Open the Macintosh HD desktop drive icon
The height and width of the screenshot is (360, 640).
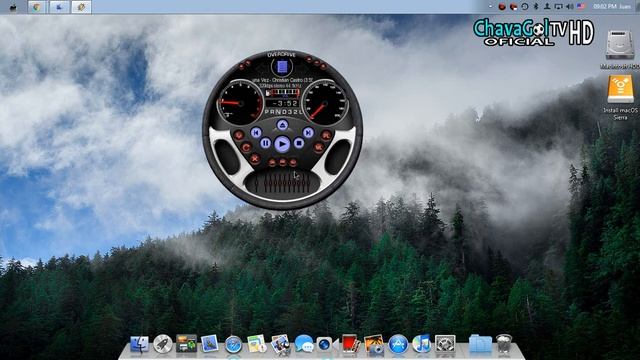pos(620,45)
